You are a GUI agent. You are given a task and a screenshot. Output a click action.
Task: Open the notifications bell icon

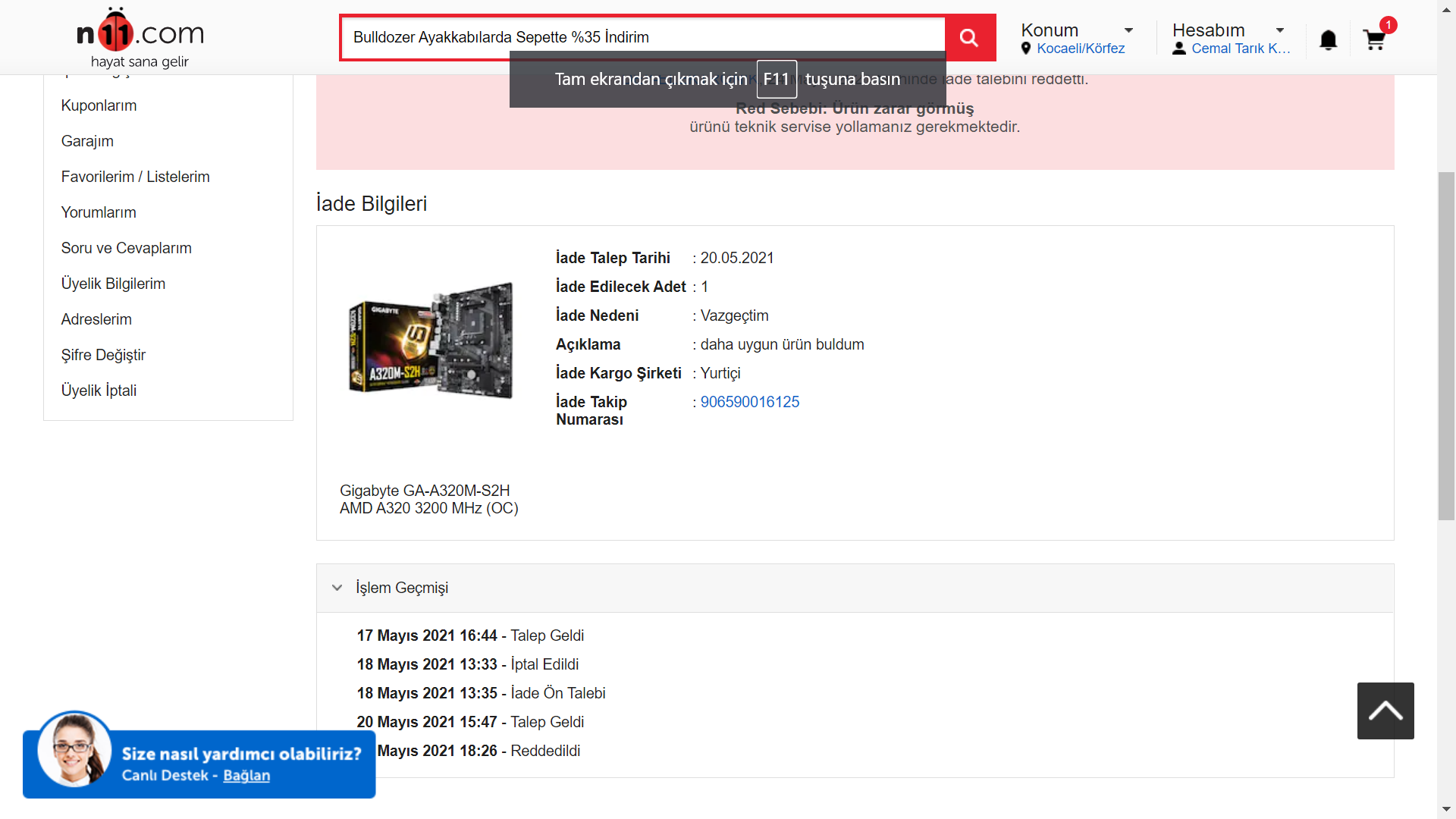pyautogui.click(x=1328, y=40)
